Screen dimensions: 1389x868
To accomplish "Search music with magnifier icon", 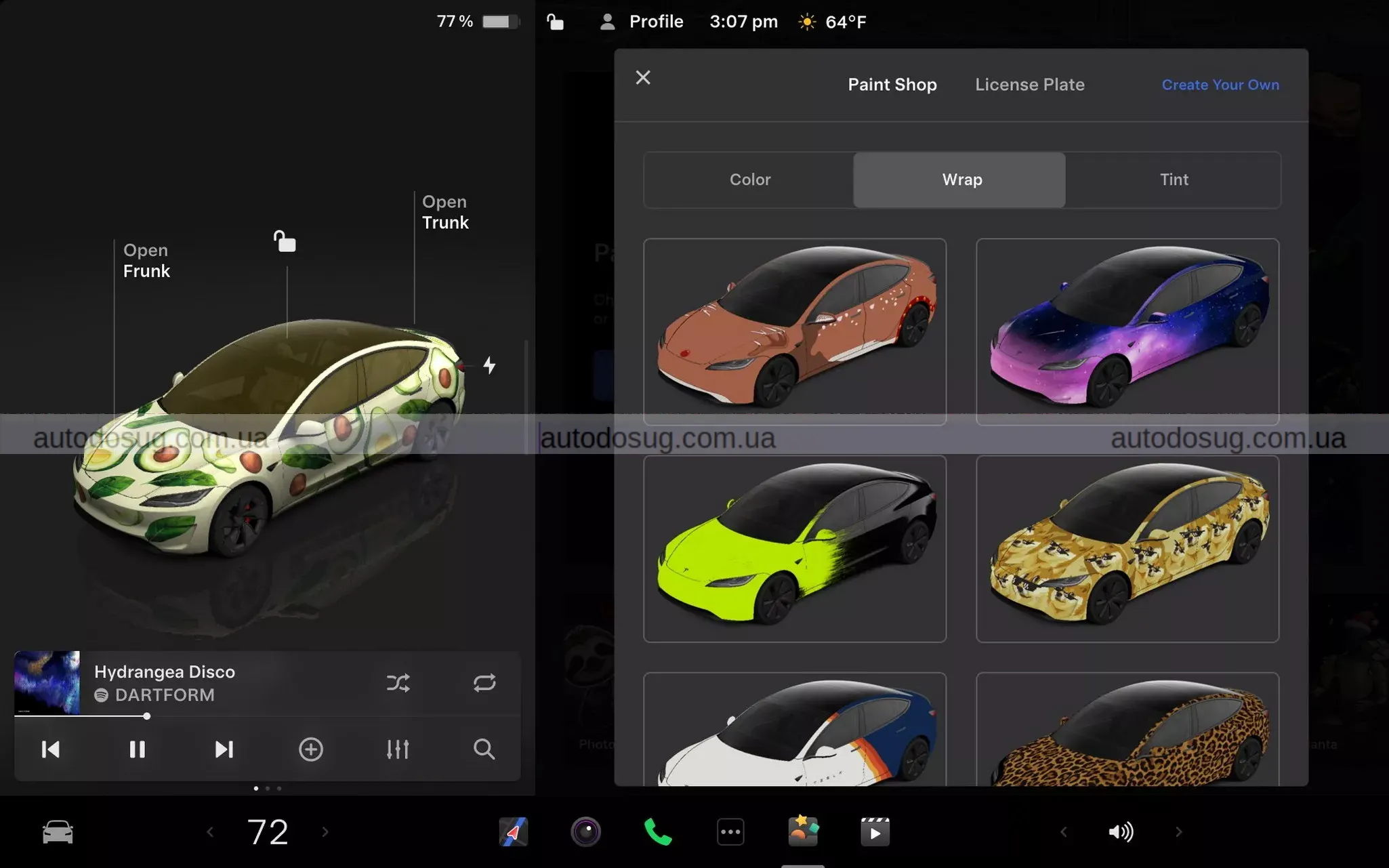I will pyautogui.click(x=484, y=749).
